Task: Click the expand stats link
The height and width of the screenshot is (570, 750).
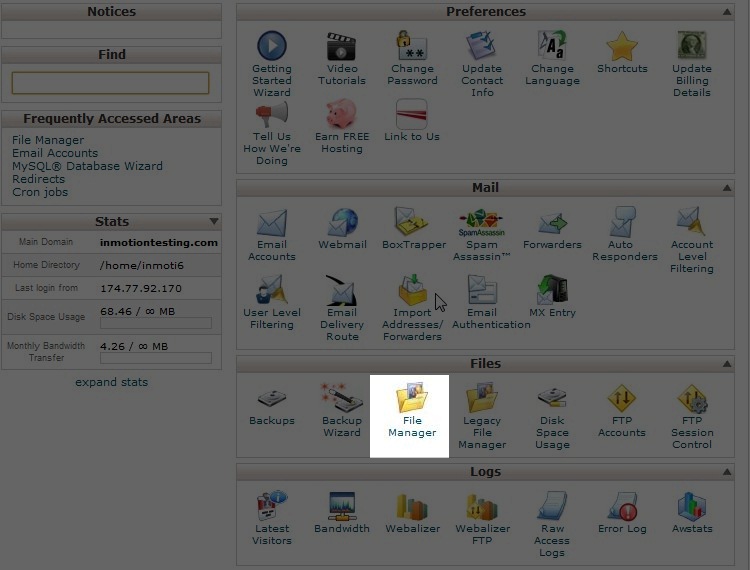Action: 111,382
